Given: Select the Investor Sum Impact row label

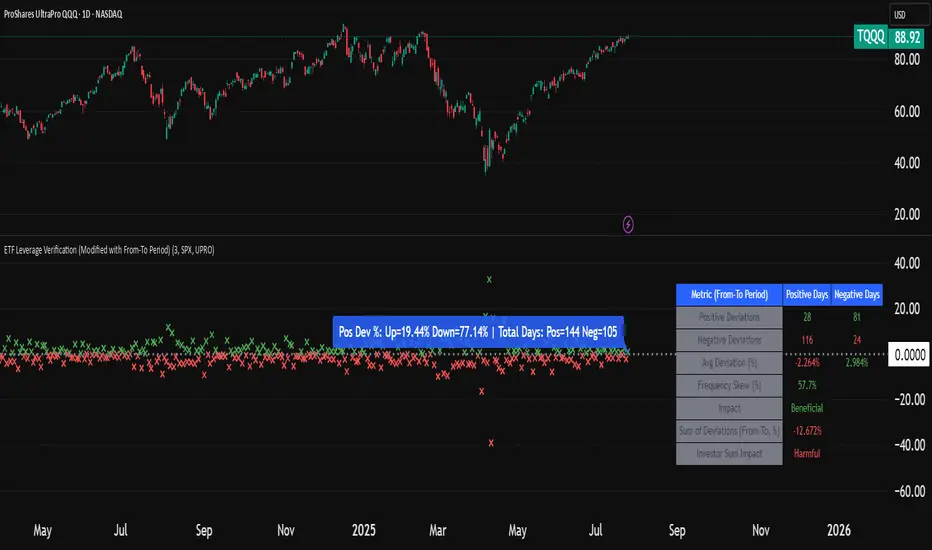Looking at the screenshot, I should point(729,454).
